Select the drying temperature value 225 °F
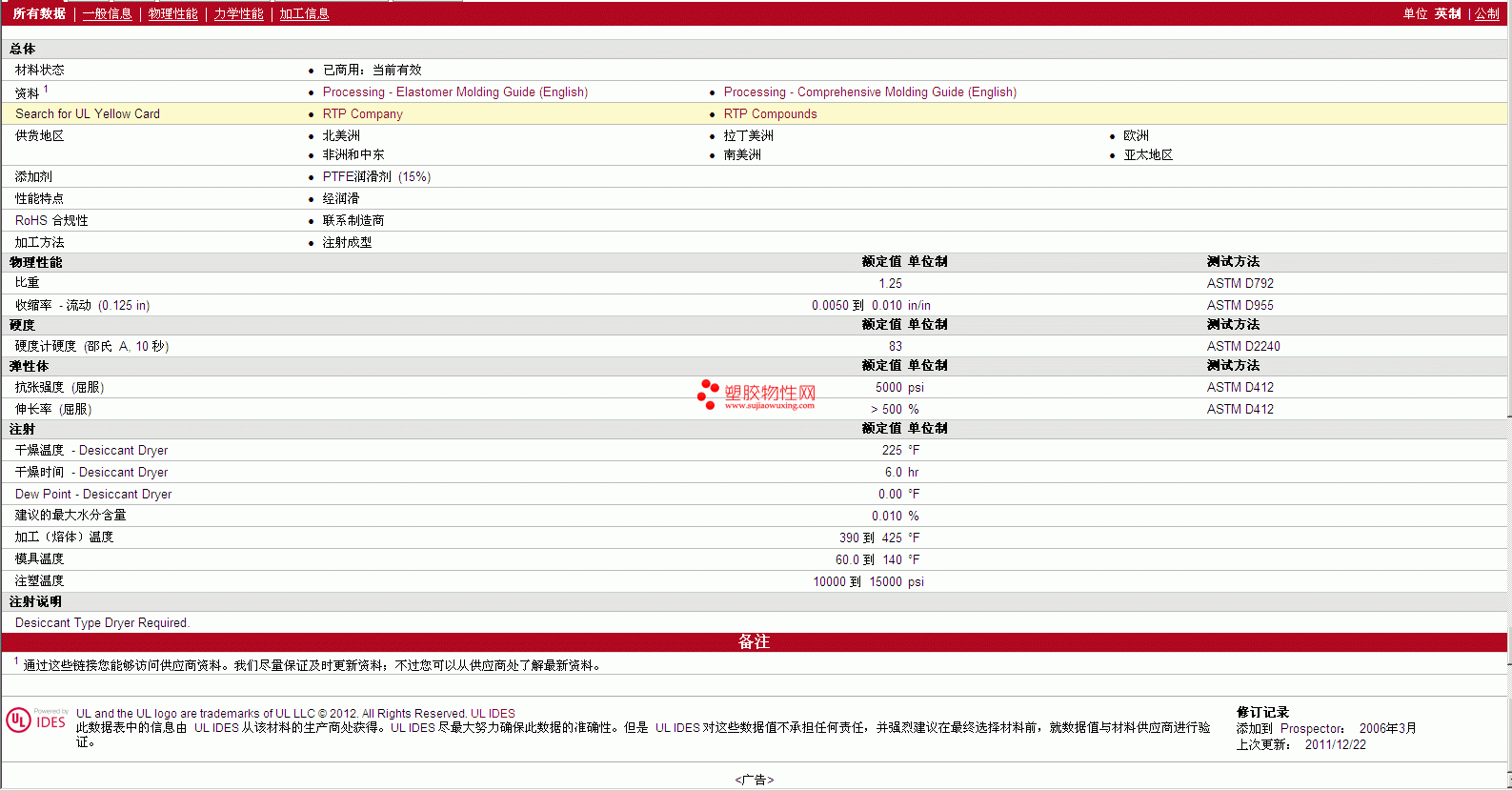 tap(900, 450)
